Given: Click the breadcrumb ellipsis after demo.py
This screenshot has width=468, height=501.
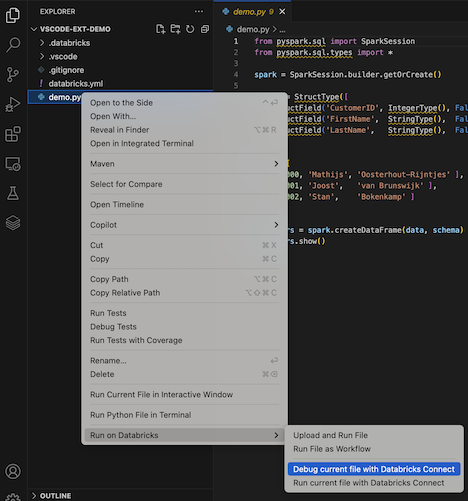Looking at the screenshot, I should point(282,30).
